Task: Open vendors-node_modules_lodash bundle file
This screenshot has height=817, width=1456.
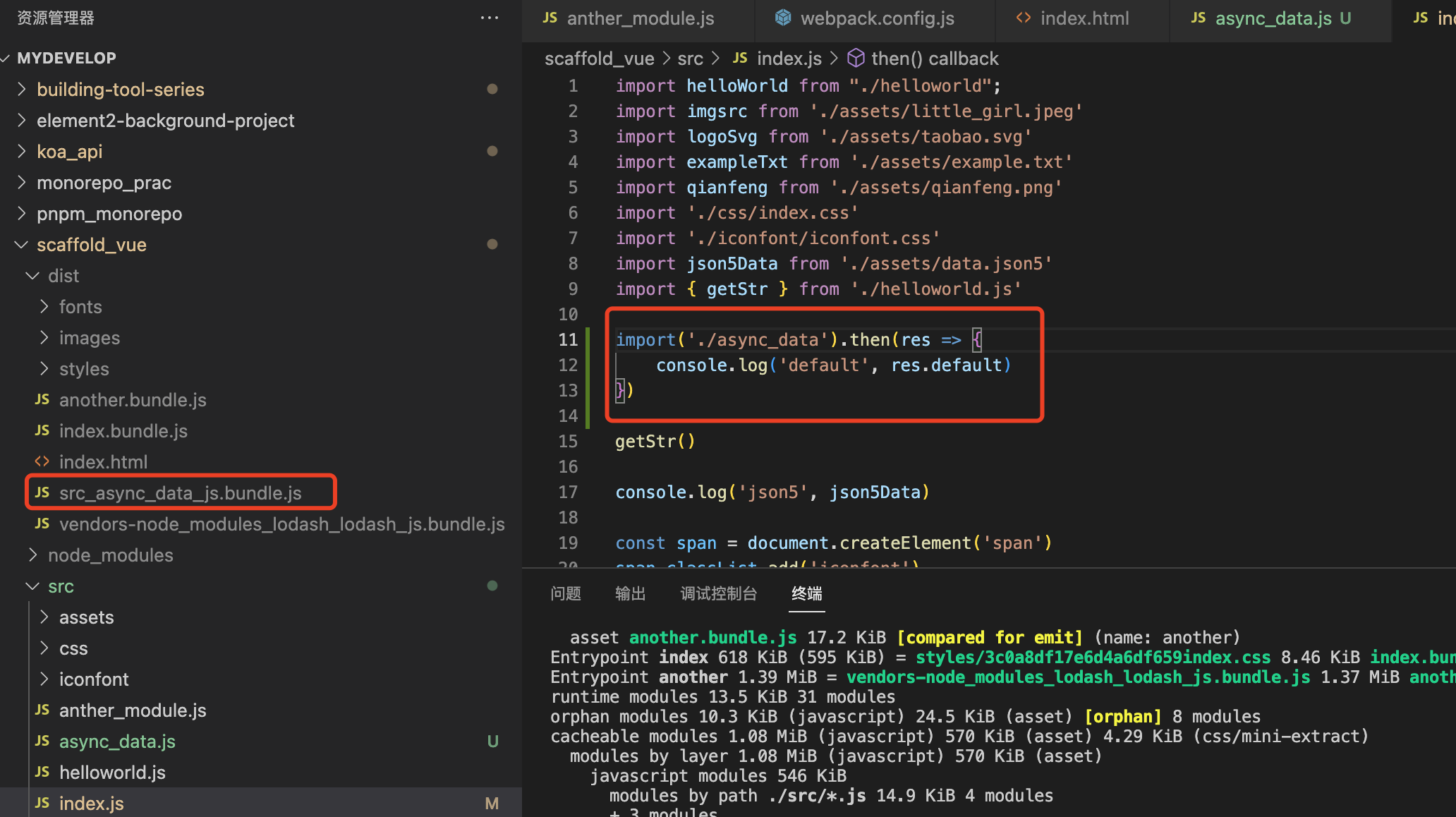Action: (x=281, y=524)
